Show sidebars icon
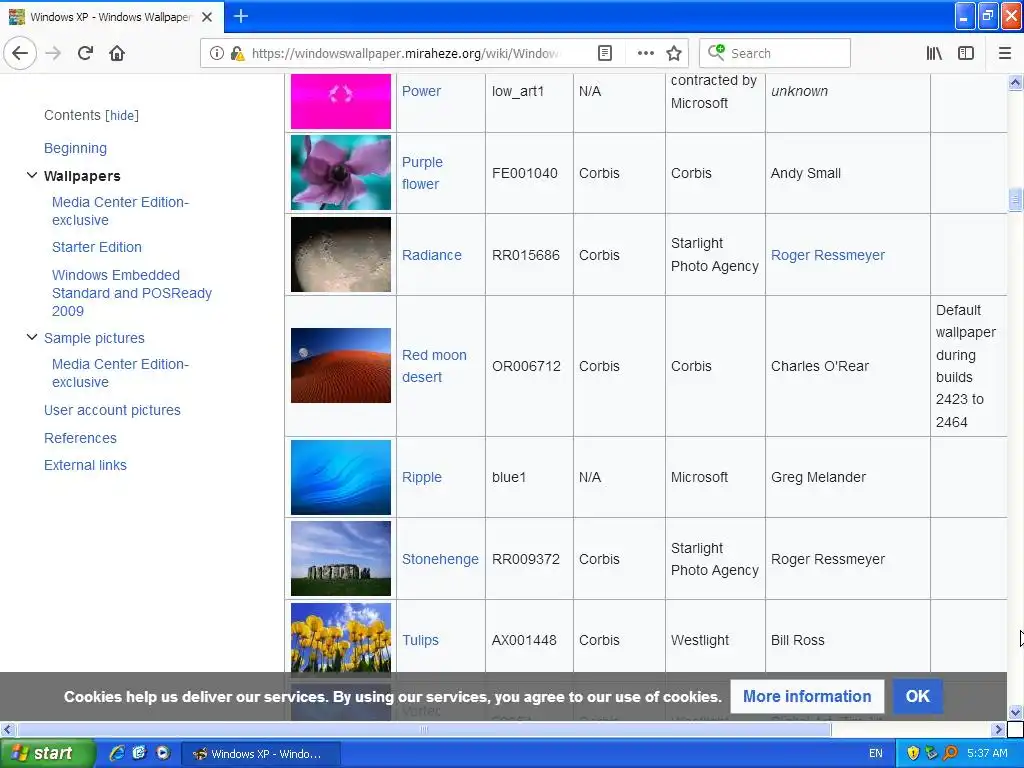The height and width of the screenshot is (768, 1024). click(966, 53)
